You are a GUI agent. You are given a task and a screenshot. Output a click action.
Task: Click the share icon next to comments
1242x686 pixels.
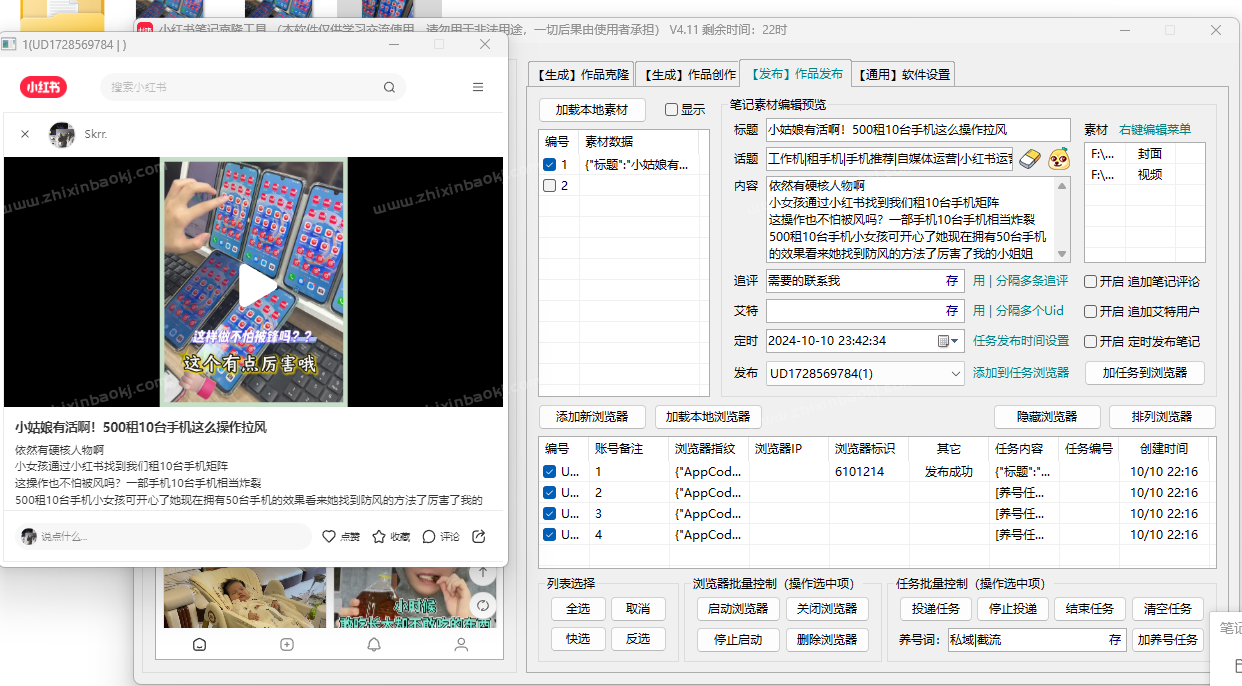click(x=478, y=536)
